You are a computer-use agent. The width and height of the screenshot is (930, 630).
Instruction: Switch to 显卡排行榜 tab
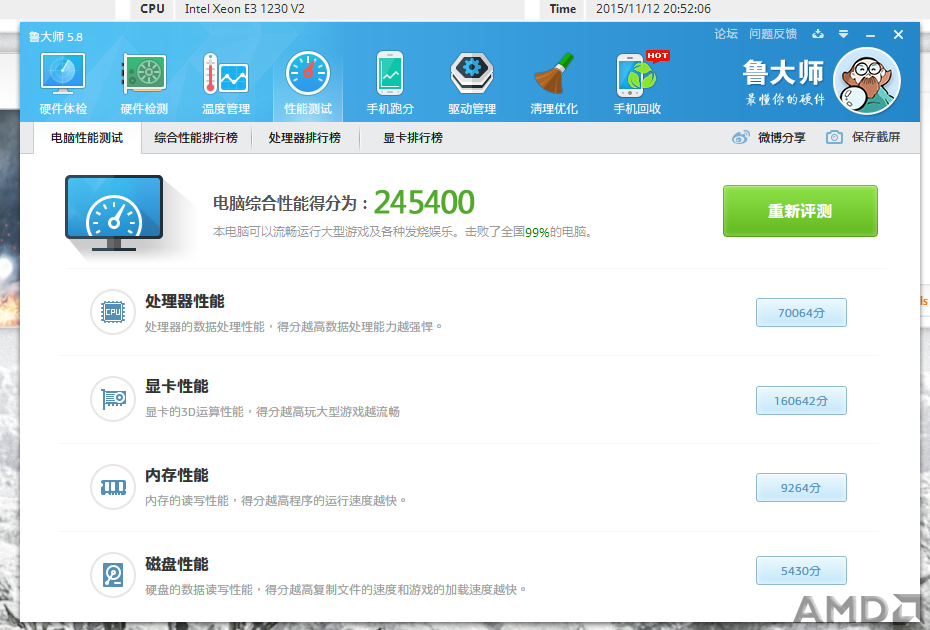point(413,138)
